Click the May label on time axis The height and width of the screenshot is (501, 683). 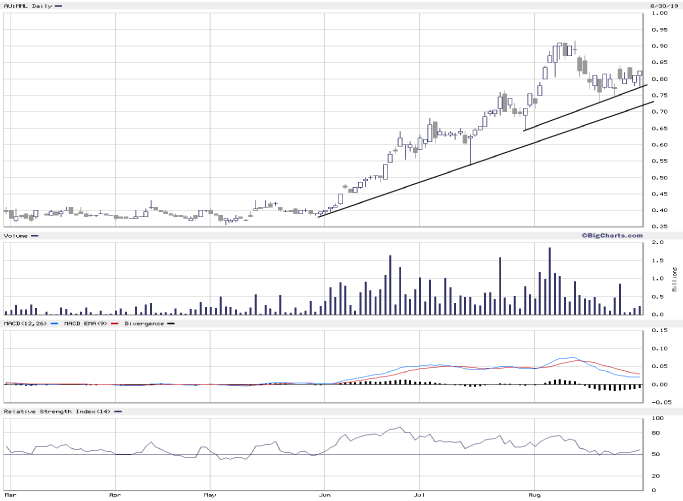(x=211, y=494)
